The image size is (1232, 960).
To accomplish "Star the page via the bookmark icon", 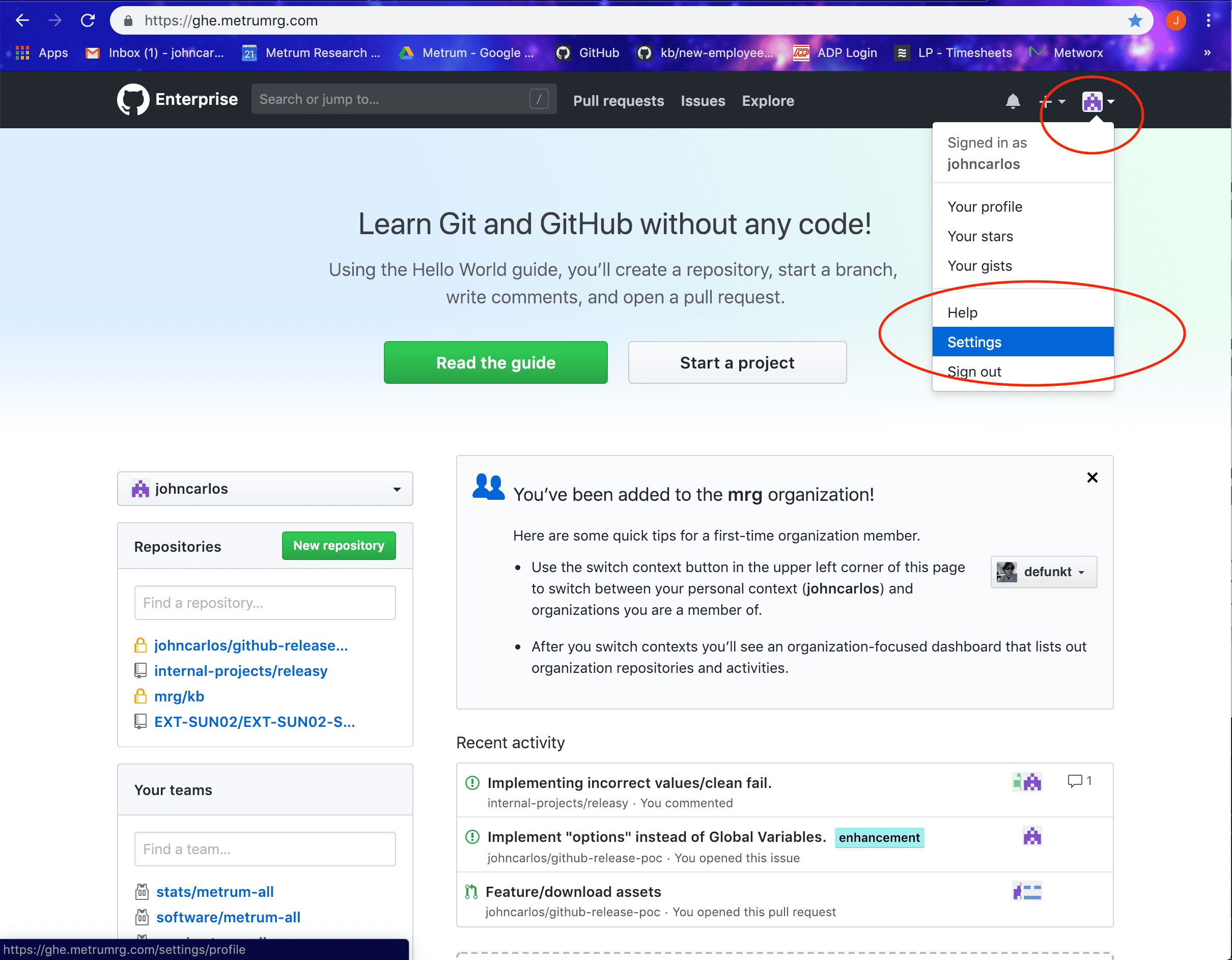I will pyautogui.click(x=1135, y=20).
